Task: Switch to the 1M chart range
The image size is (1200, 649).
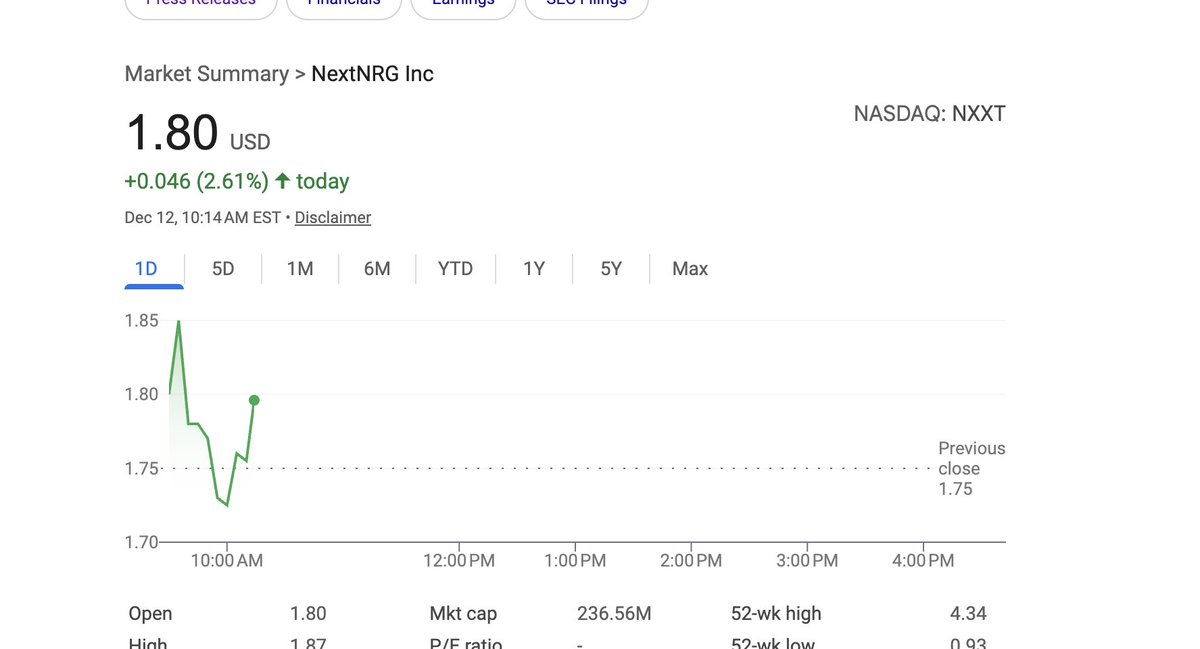Action: pos(300,269)
